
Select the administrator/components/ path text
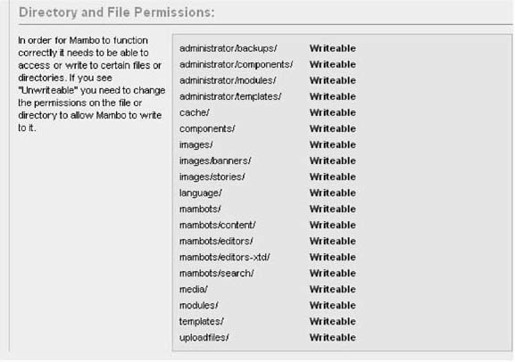pyautogui.click(x=236, y=64)
